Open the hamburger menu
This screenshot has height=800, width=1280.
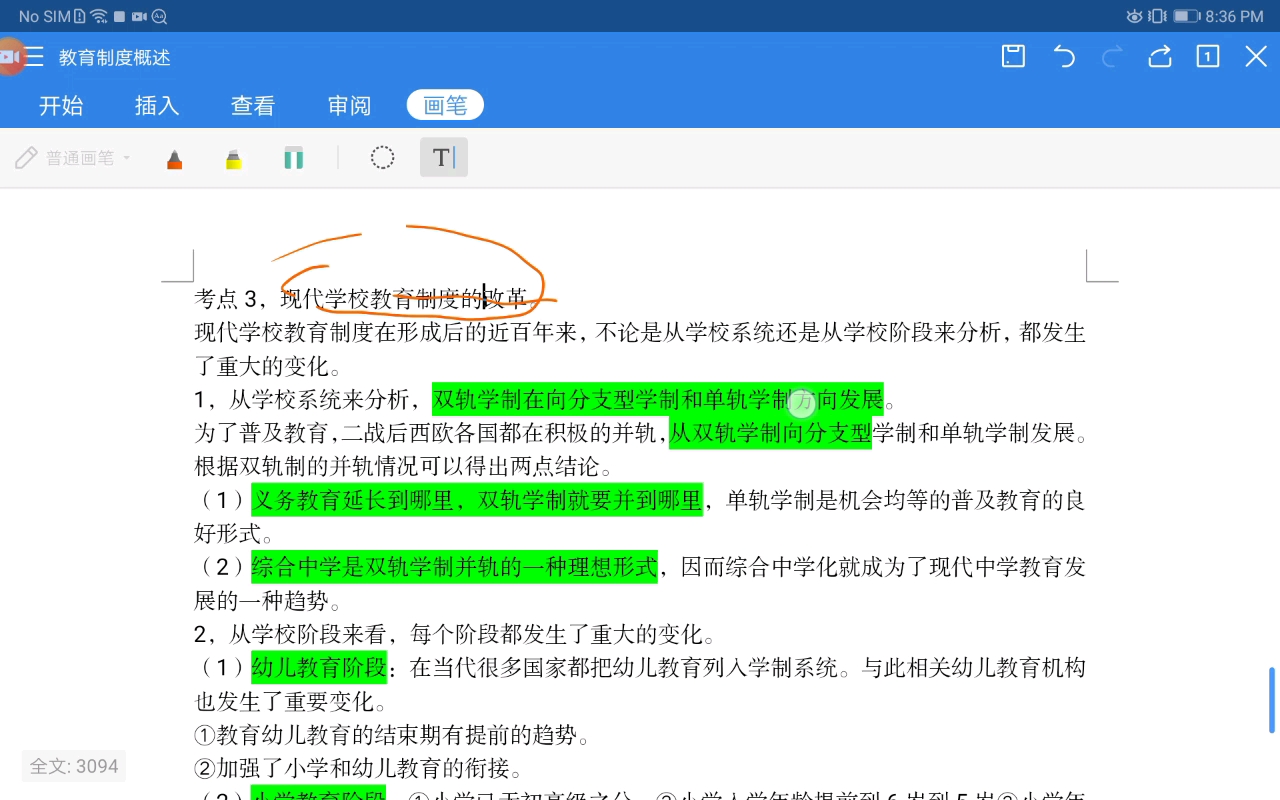(35, 57)
